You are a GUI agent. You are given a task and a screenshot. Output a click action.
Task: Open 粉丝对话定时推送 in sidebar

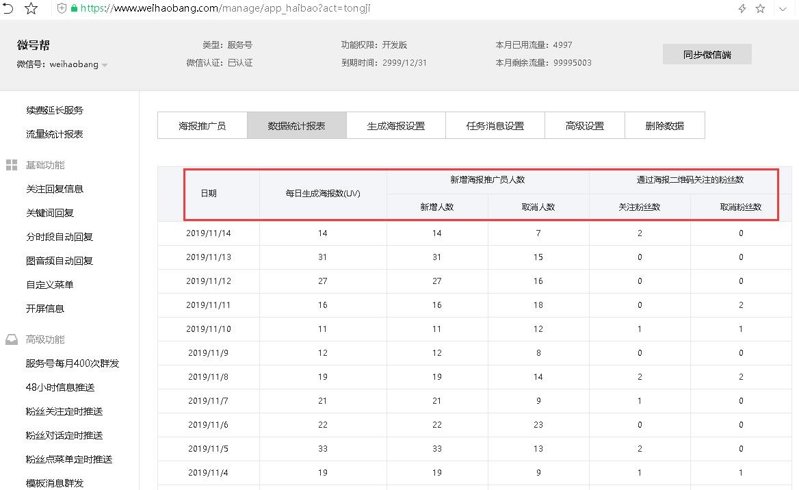[x=64, y=435]
